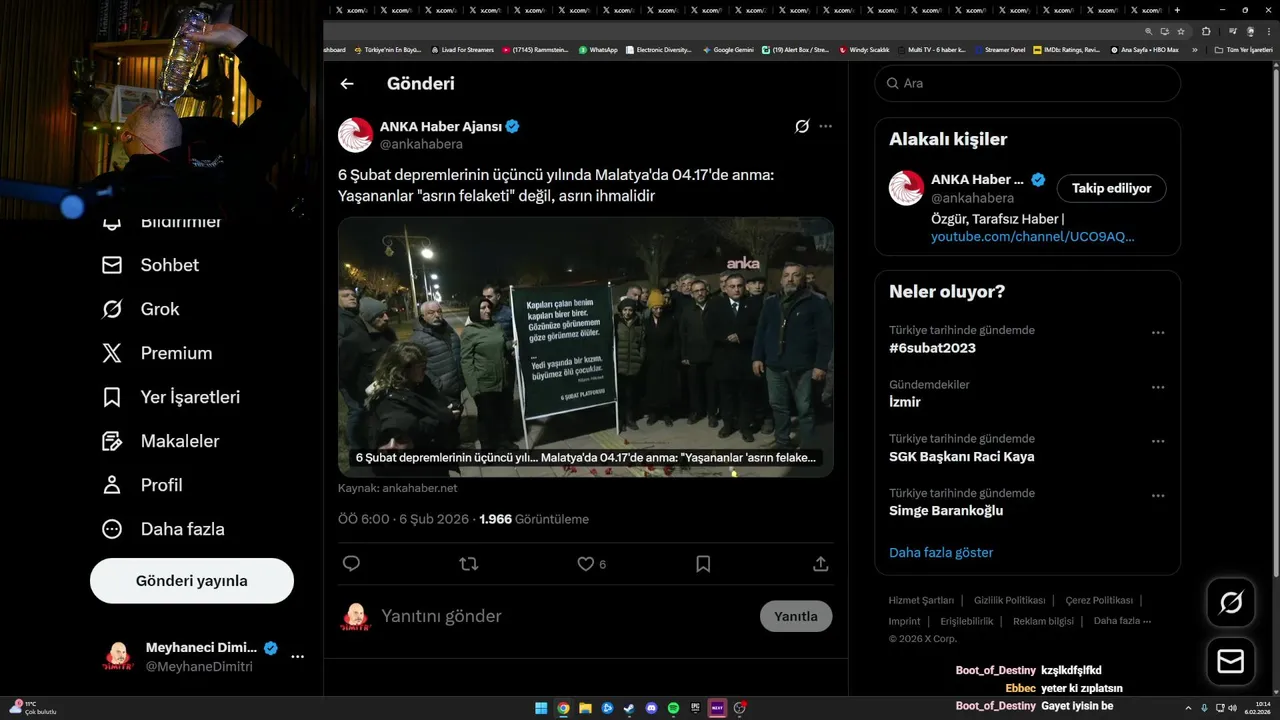
Task: Expand the Daha fazla sidebar menu
Action: click(x=163, y=529)
